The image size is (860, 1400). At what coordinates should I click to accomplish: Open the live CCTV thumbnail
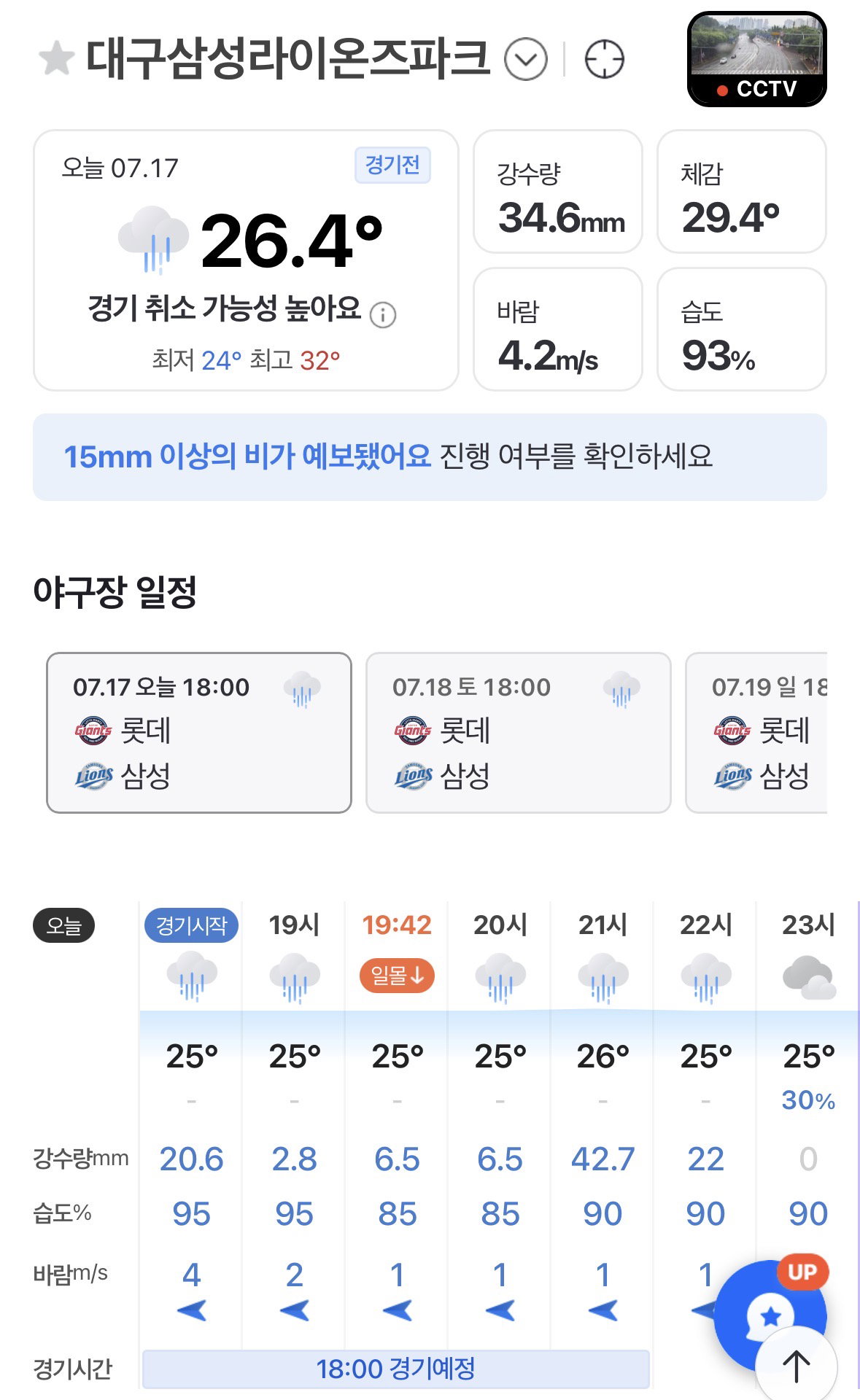coord(756,59)
